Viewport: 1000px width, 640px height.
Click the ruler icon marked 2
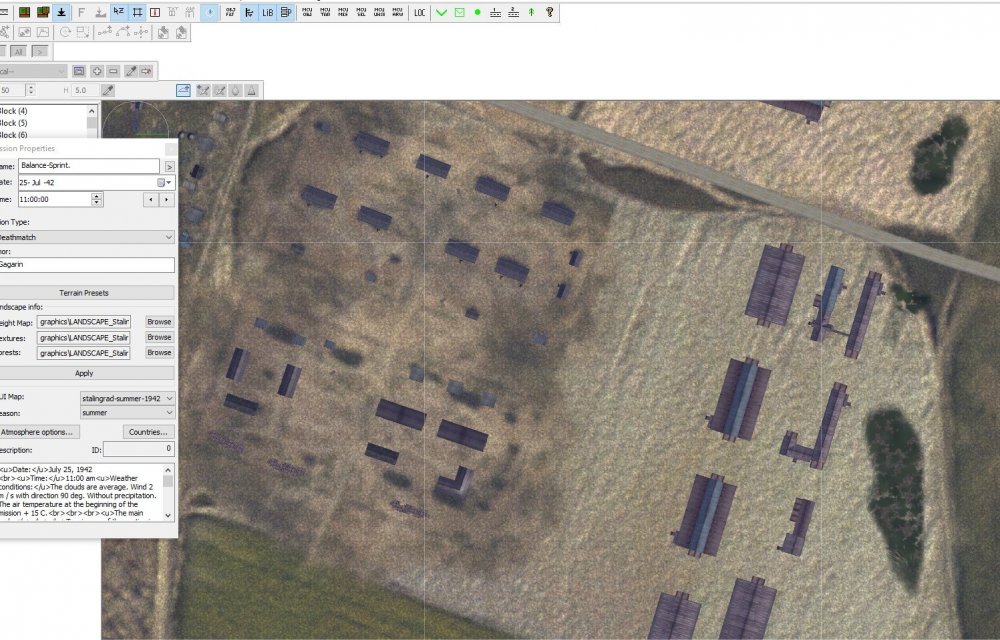coord(513,12)
